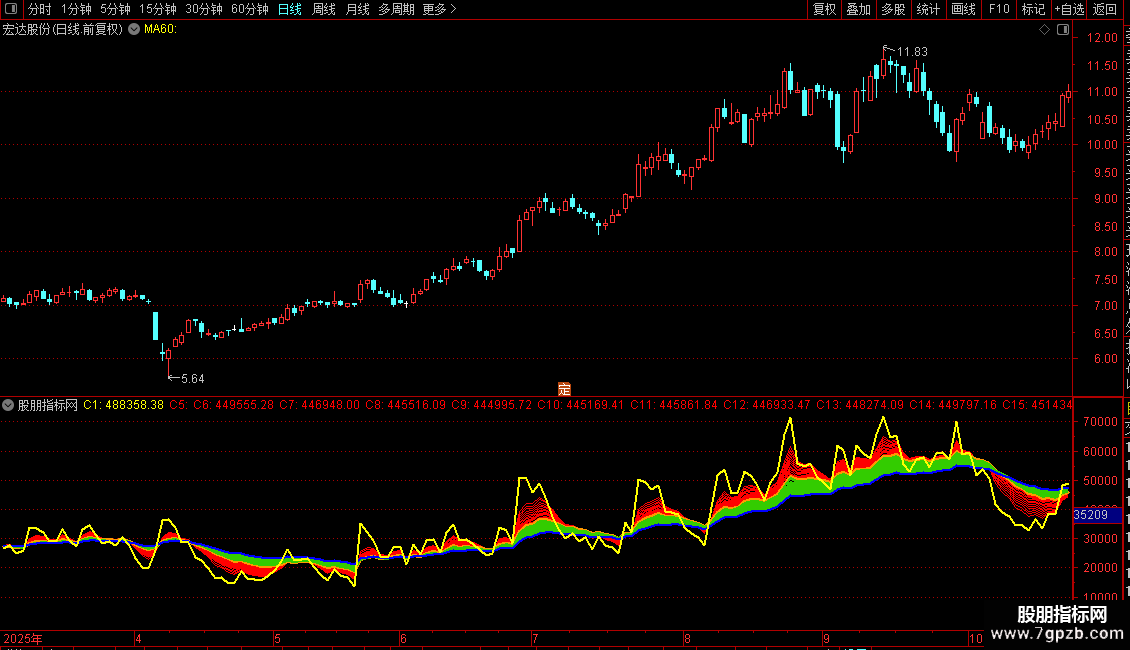Viewport: 1130px width, 650px height.
Task: Open the F10 company info
Action: [999, 9]
